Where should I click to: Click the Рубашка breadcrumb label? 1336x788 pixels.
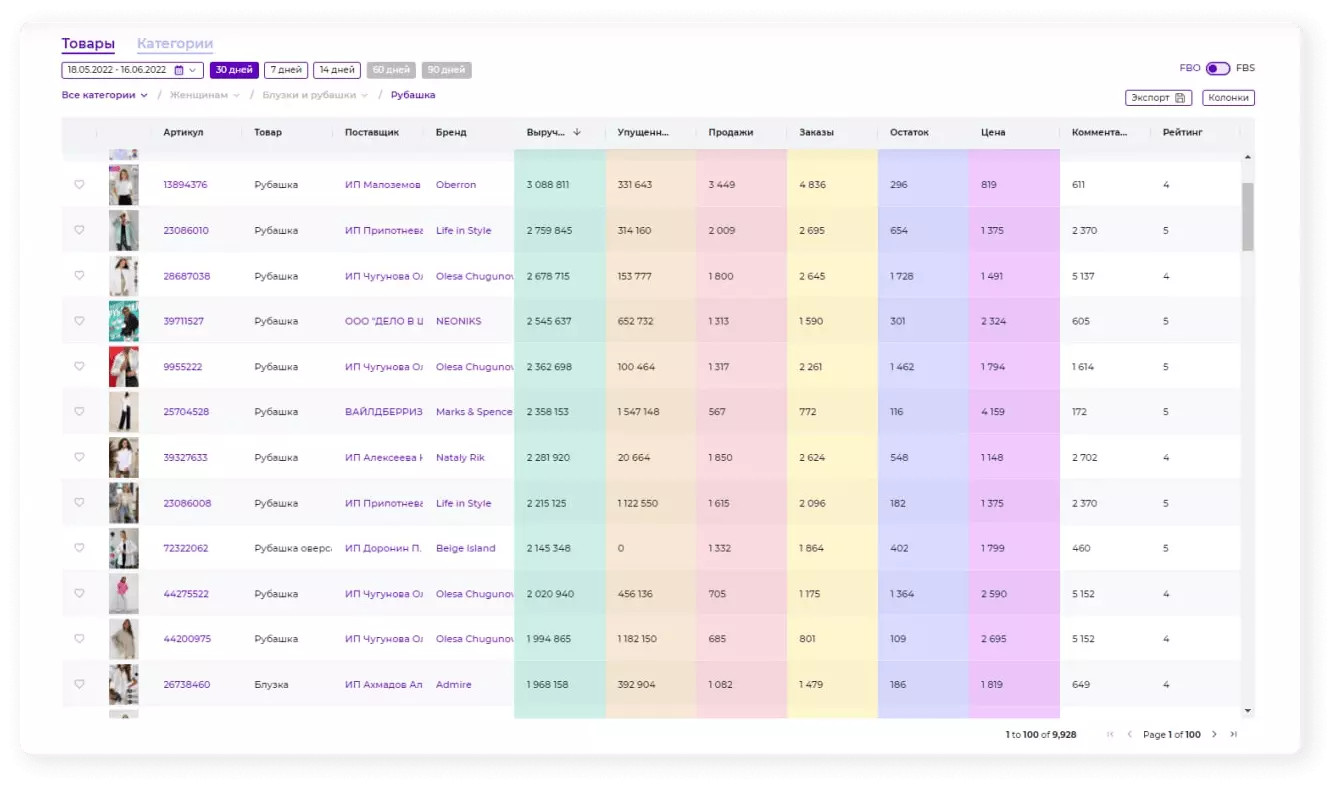tap(413, 96)
